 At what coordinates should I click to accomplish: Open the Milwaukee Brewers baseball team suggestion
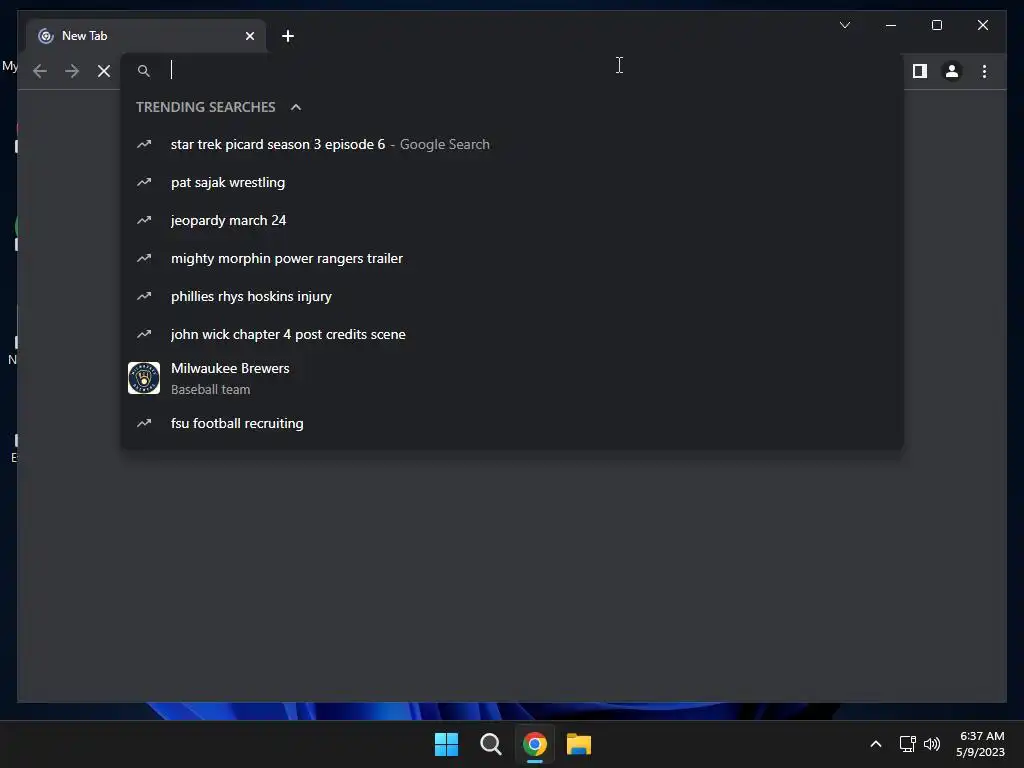coord(512,378)
